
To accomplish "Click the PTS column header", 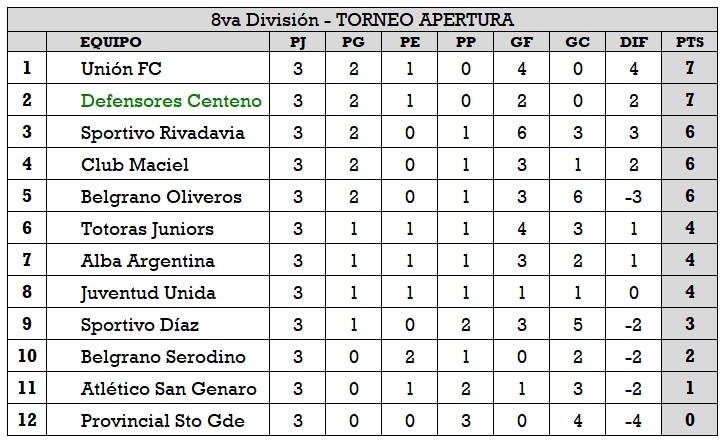I will pyautogui.click(x=690, y=42).
